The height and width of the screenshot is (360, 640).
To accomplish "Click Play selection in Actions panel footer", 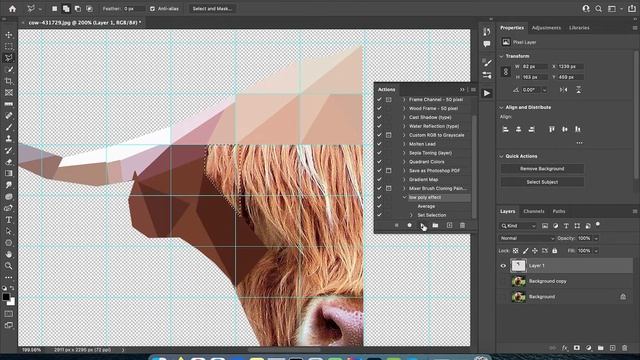I will (422, 225).
